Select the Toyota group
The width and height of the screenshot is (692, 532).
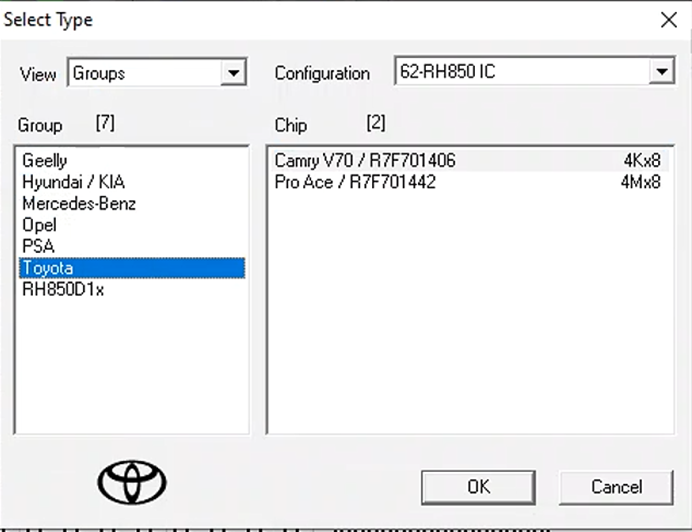[x=47, y=268]
